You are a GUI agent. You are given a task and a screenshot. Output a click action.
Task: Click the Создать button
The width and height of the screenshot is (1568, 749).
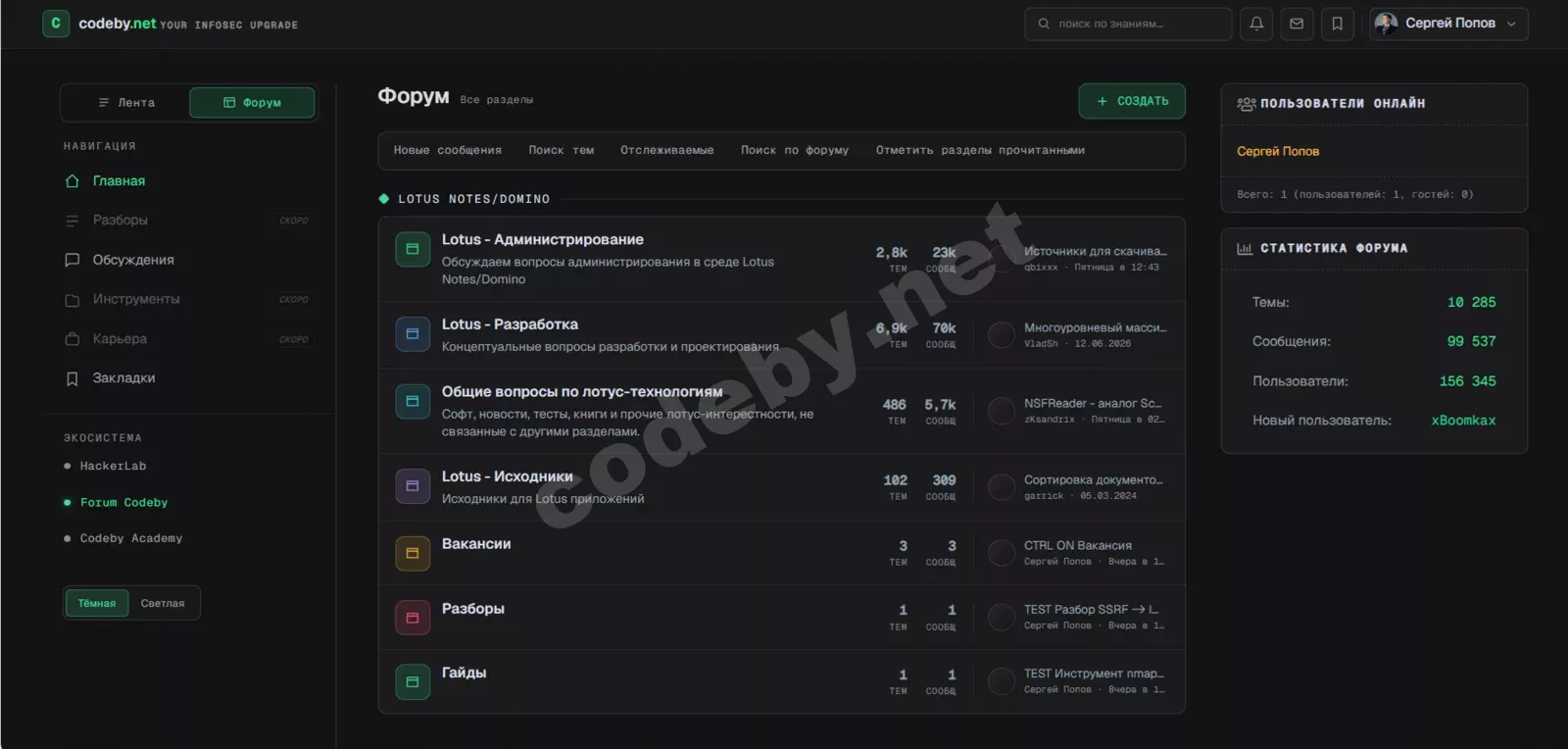pyautogui.click(x=1132, y=101)
